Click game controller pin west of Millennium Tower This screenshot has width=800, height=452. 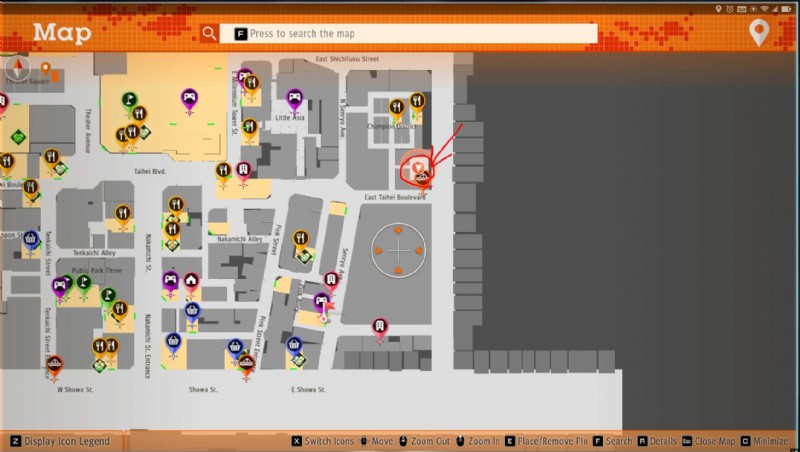[189, 98]
